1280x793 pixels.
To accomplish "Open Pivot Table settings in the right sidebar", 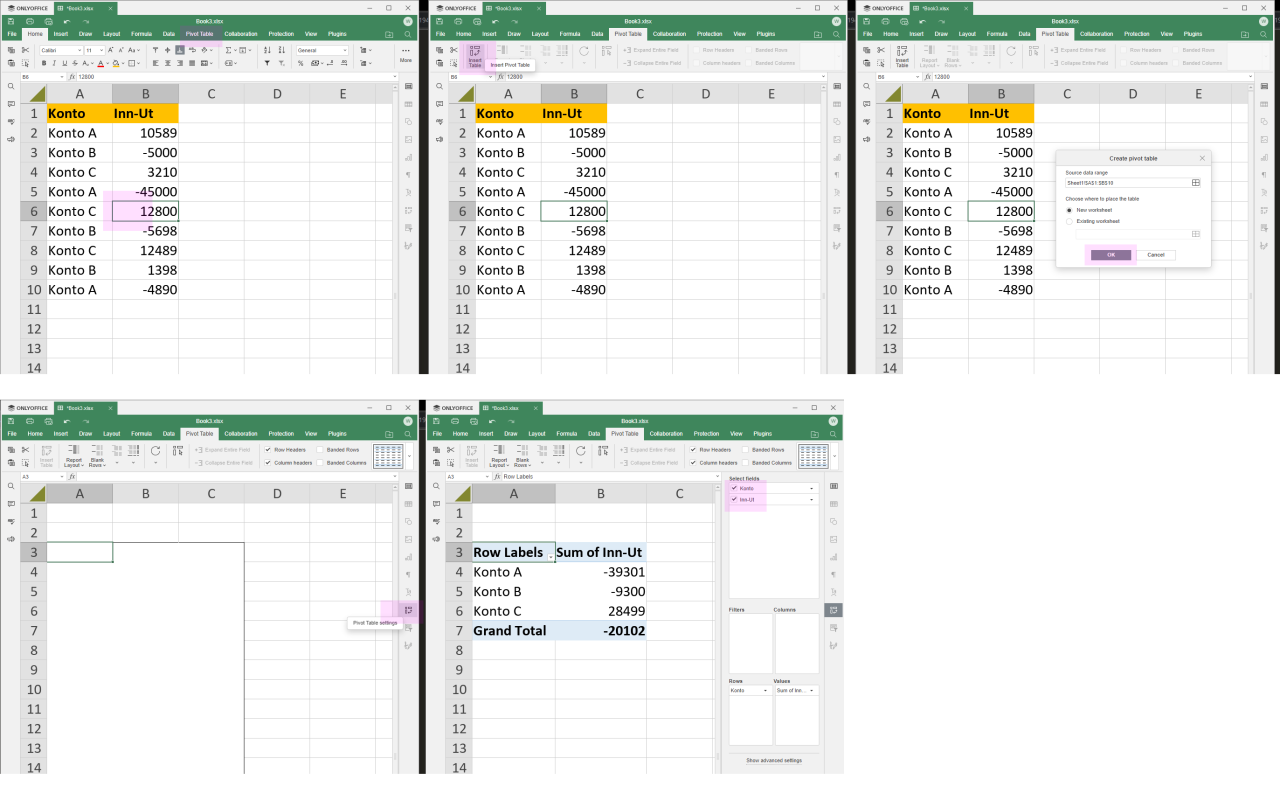I will [x=408, y=610].
